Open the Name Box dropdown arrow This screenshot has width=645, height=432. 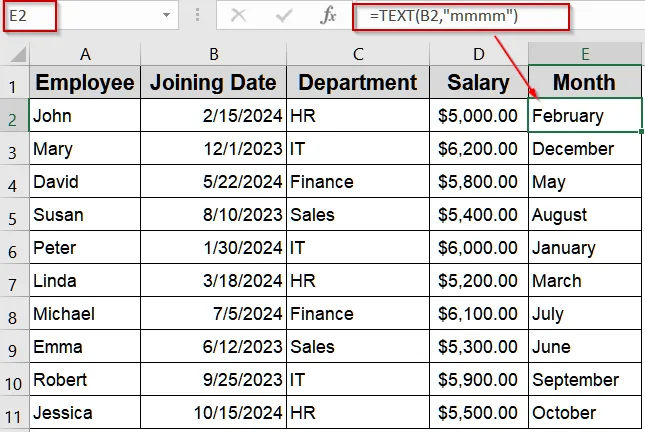[x=166, y=15]
